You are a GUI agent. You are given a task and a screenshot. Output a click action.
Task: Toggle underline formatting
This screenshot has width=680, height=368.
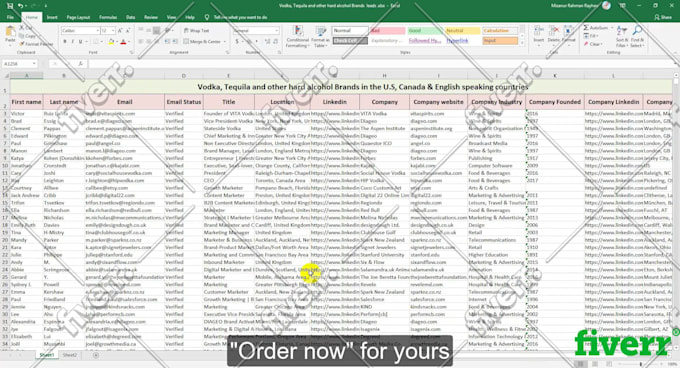(x=80, y=42)
